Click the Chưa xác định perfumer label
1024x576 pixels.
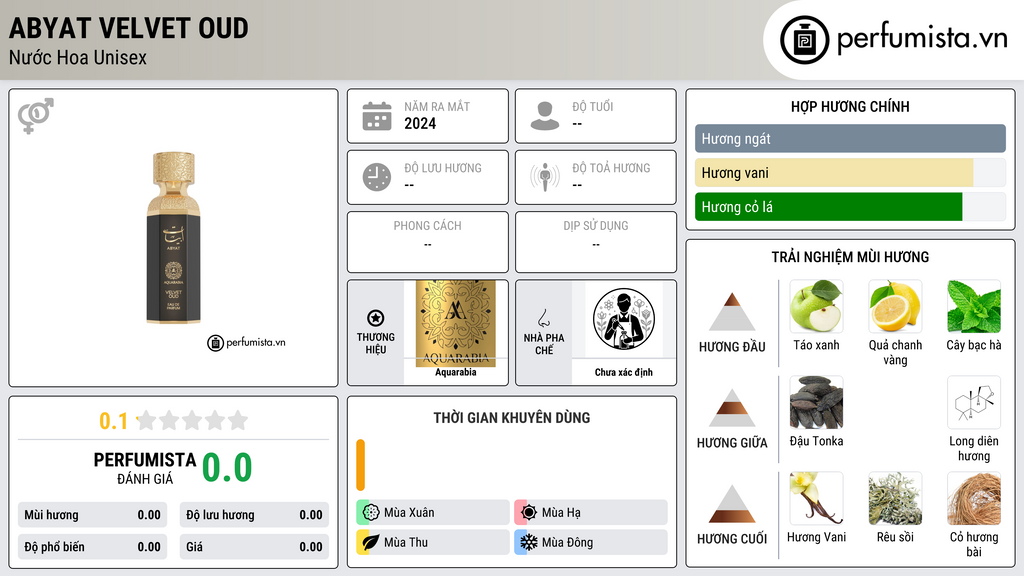(x=624, y=372)
